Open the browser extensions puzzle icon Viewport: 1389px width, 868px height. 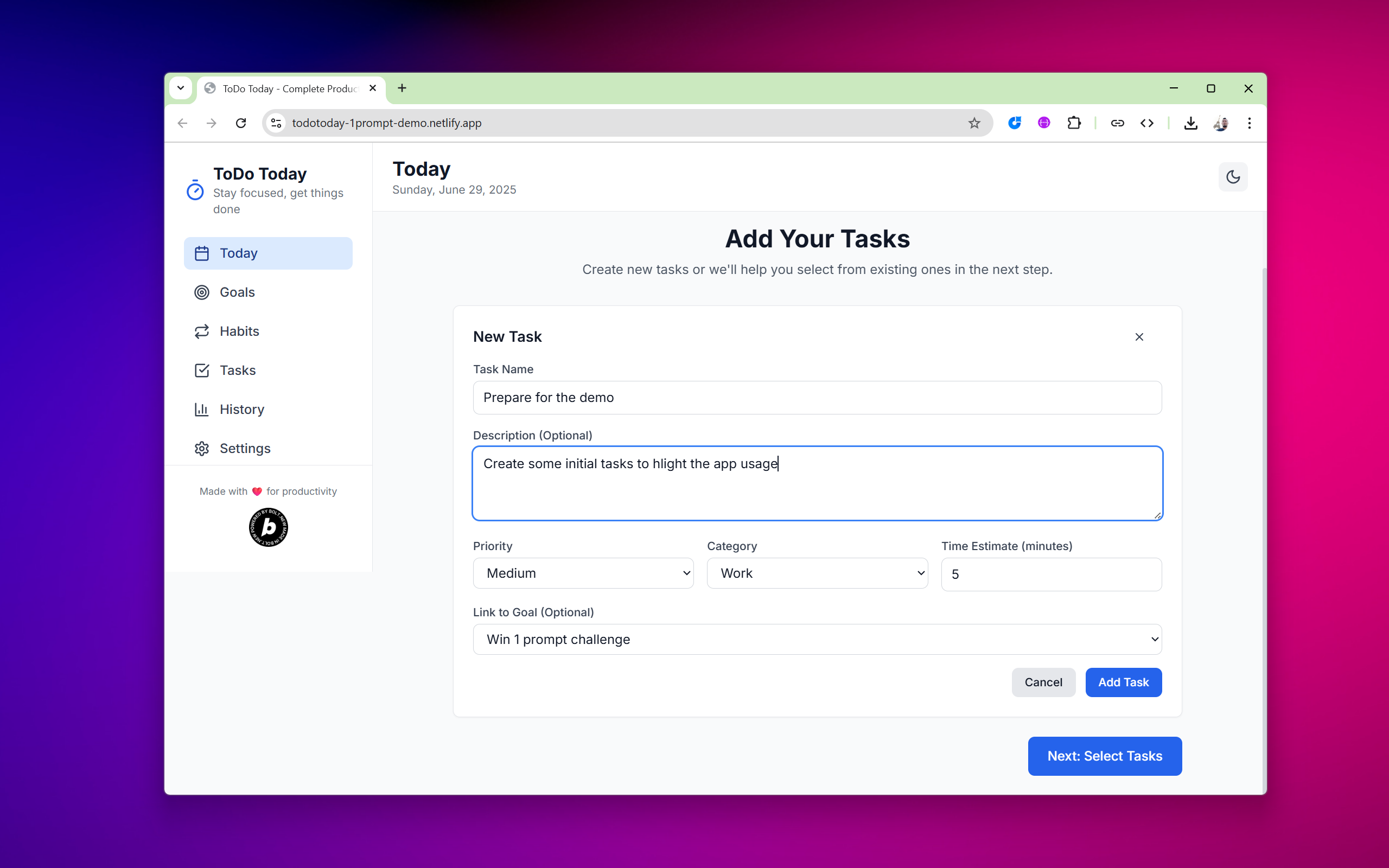pyautogui.click(x=1073, y=123)
